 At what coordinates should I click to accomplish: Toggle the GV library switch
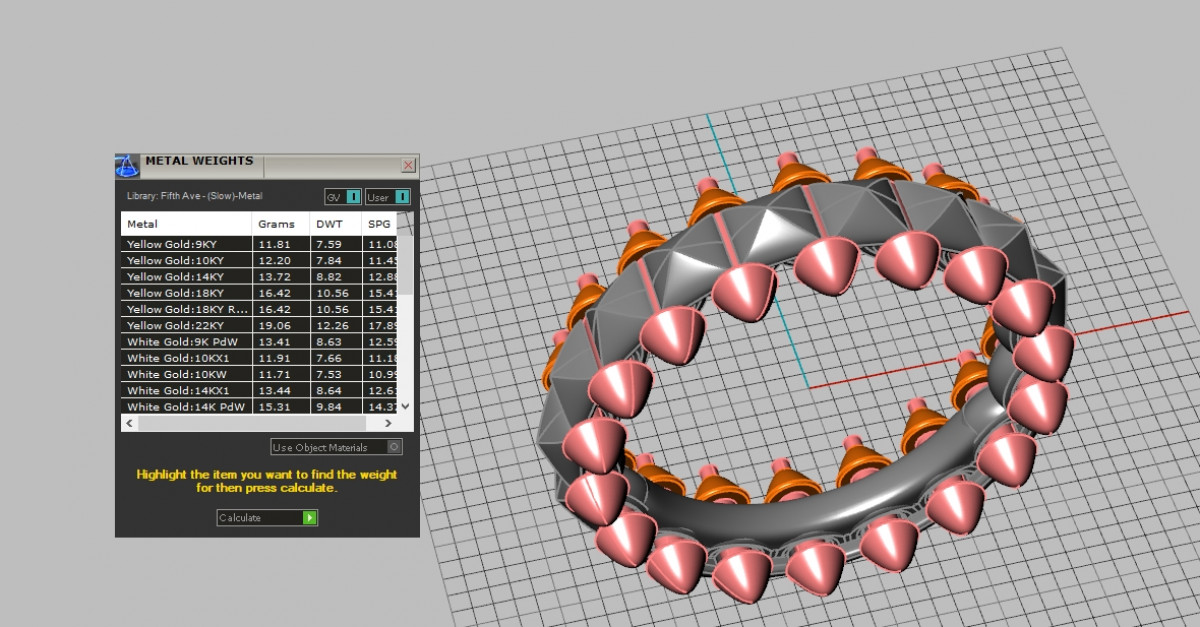pyautogui.click(x=353, y=197)
